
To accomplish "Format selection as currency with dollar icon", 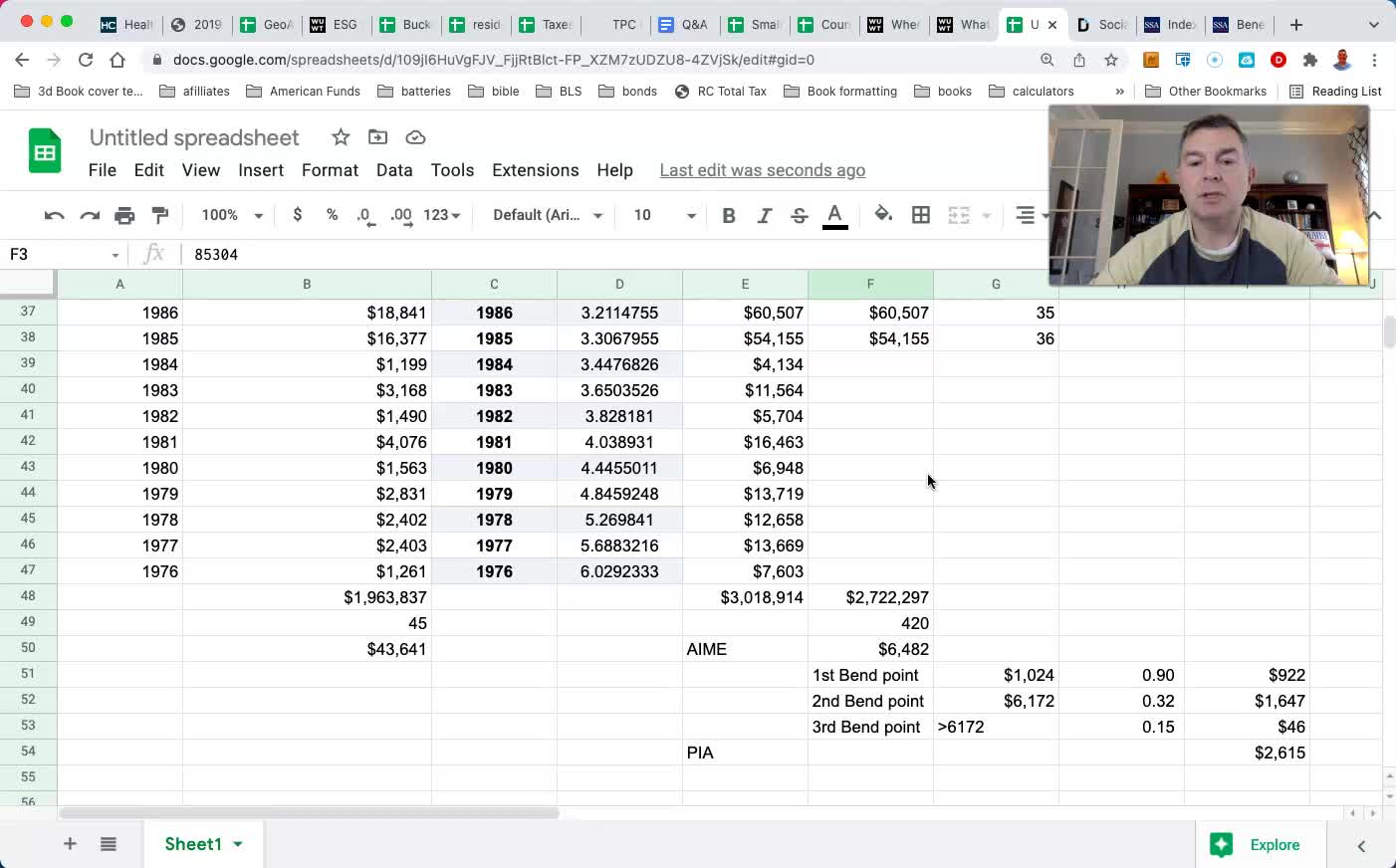I will (x=297, y=215).
